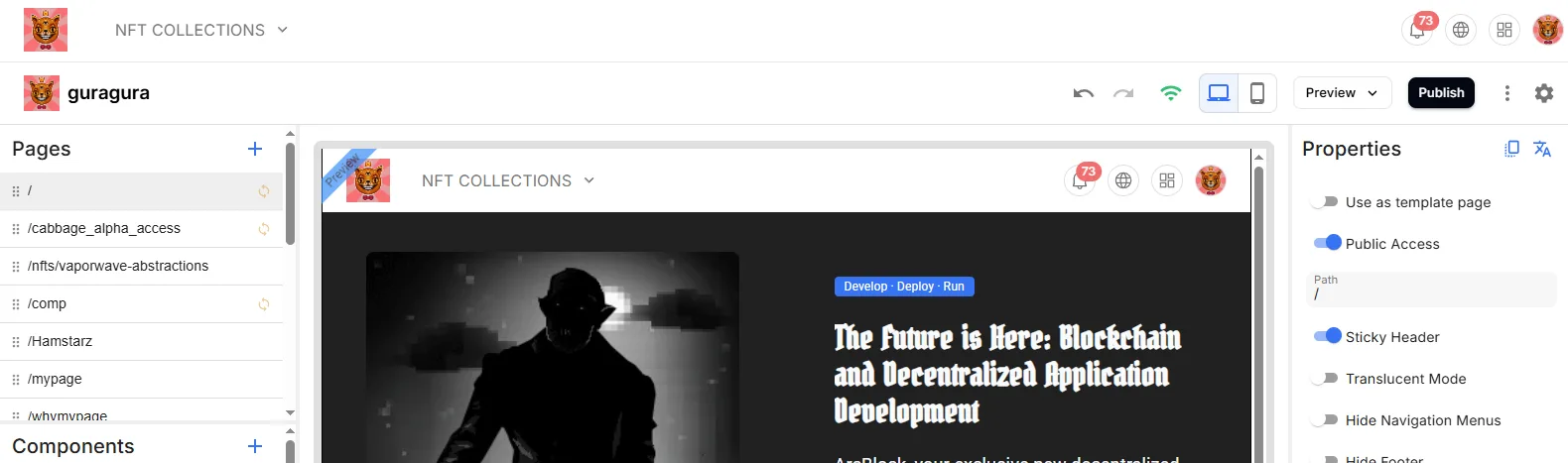The height and width of the screenshot is (463, 1568).
Task: Click notifications bell inside the preview canvas
Action: pos(1080,180)
